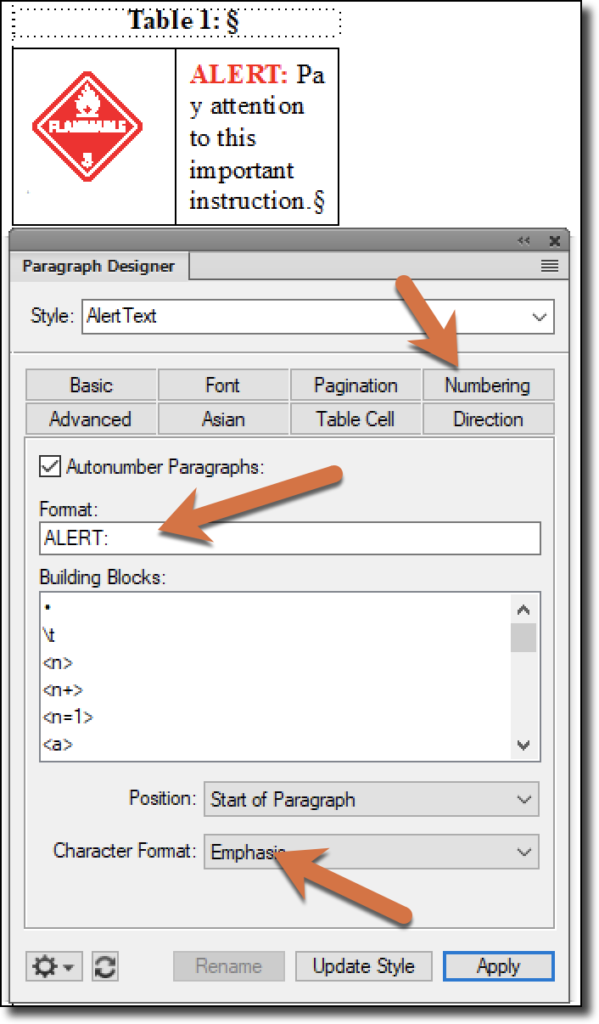
Task: Select the Numbering tab
Action: click(x=488, y=385)
